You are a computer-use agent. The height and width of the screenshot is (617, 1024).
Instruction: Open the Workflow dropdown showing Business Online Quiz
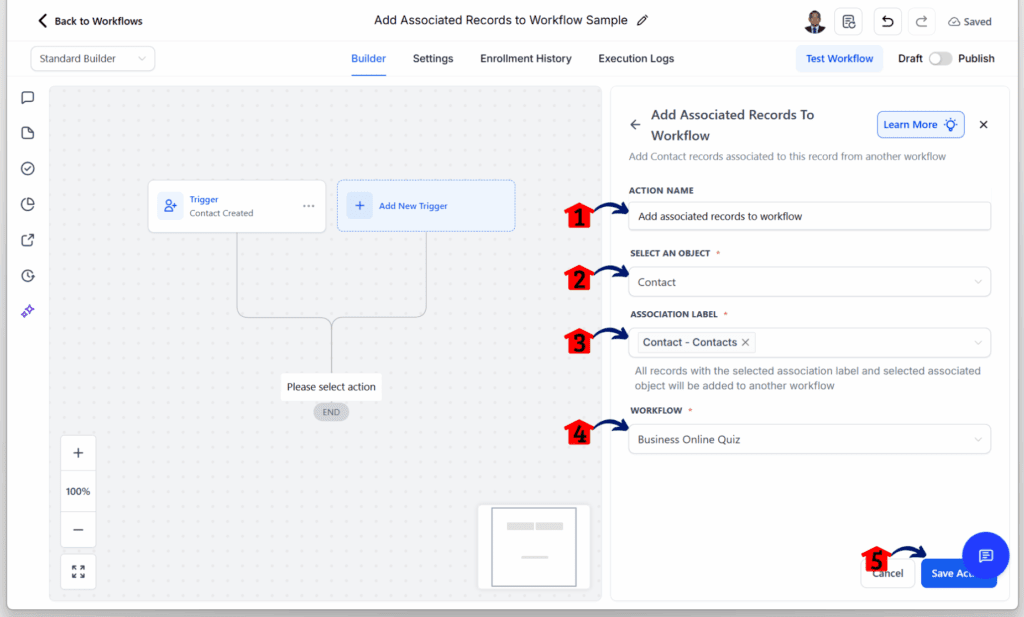pos(809,439)
